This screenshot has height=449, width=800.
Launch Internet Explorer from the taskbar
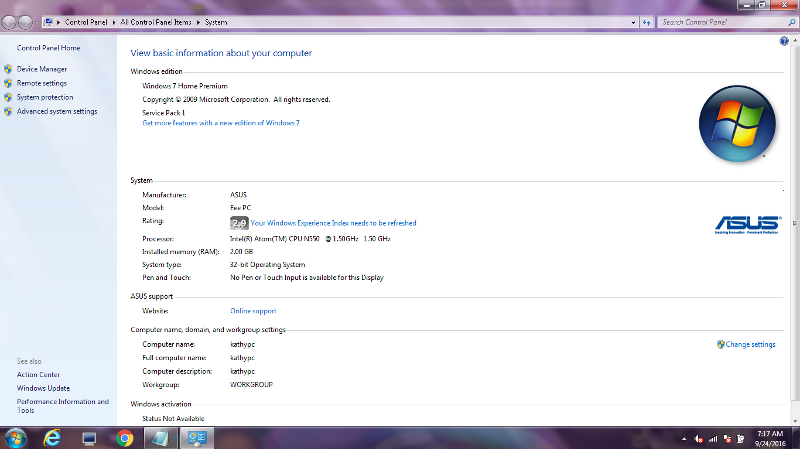52,438
